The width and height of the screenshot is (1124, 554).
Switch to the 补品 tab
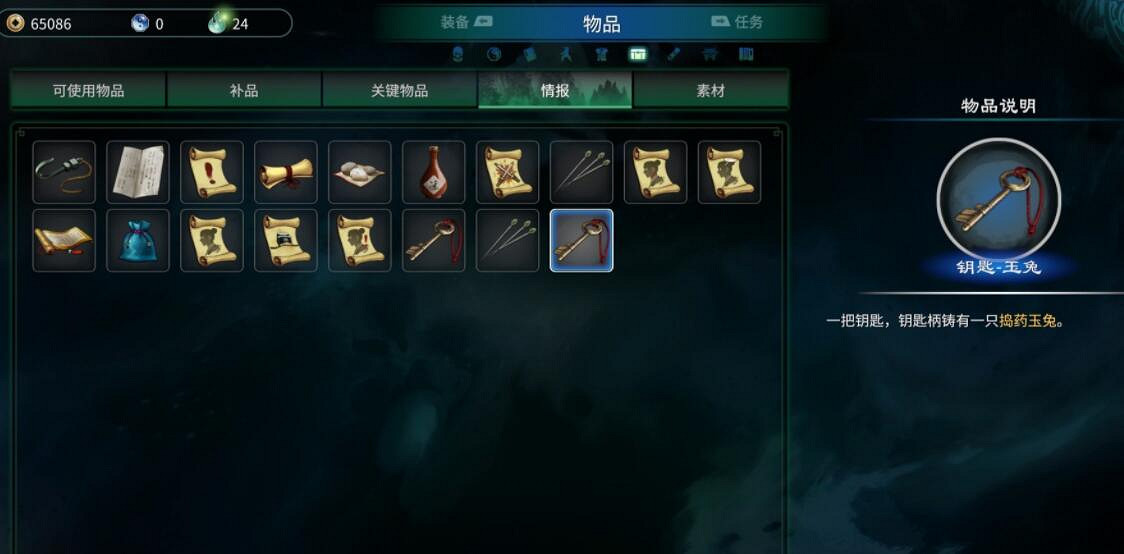(244, 90)
